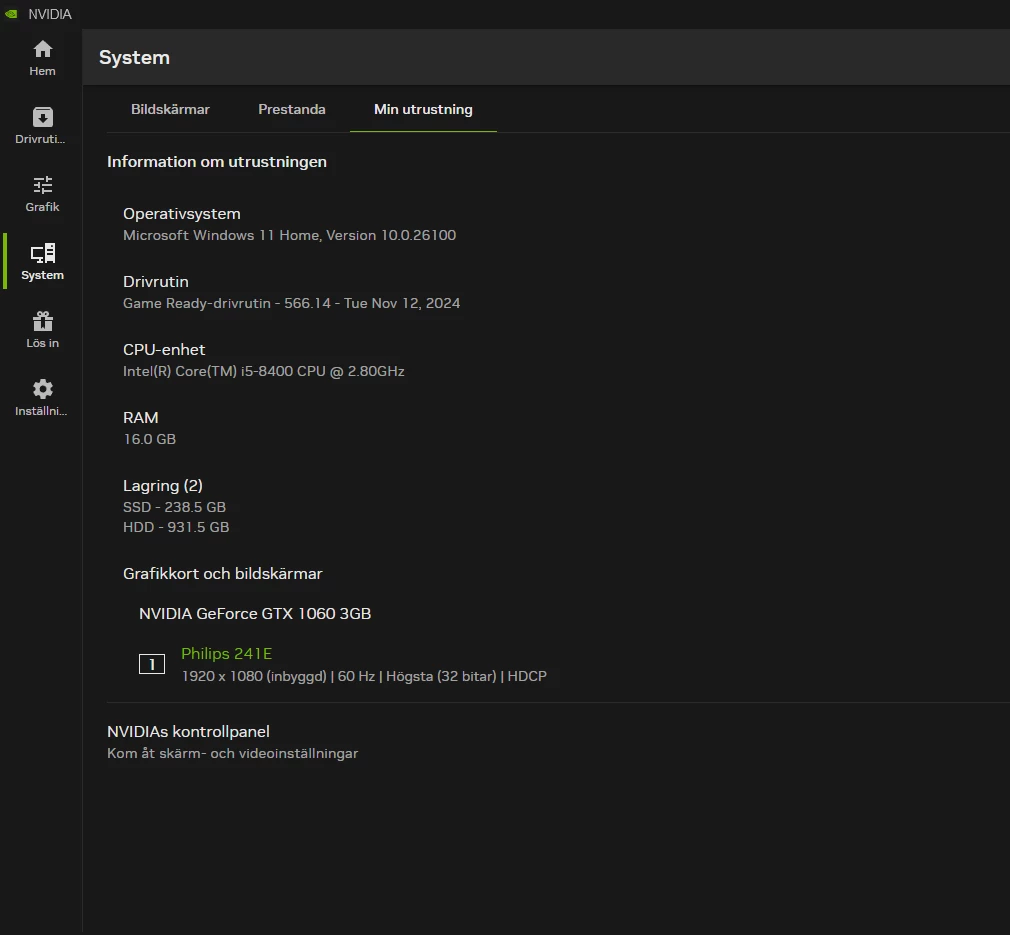The height and width of the screenshot is (935, 1010).
Task: Switch to the Bildskärmar tab
Action: (170, 109)
